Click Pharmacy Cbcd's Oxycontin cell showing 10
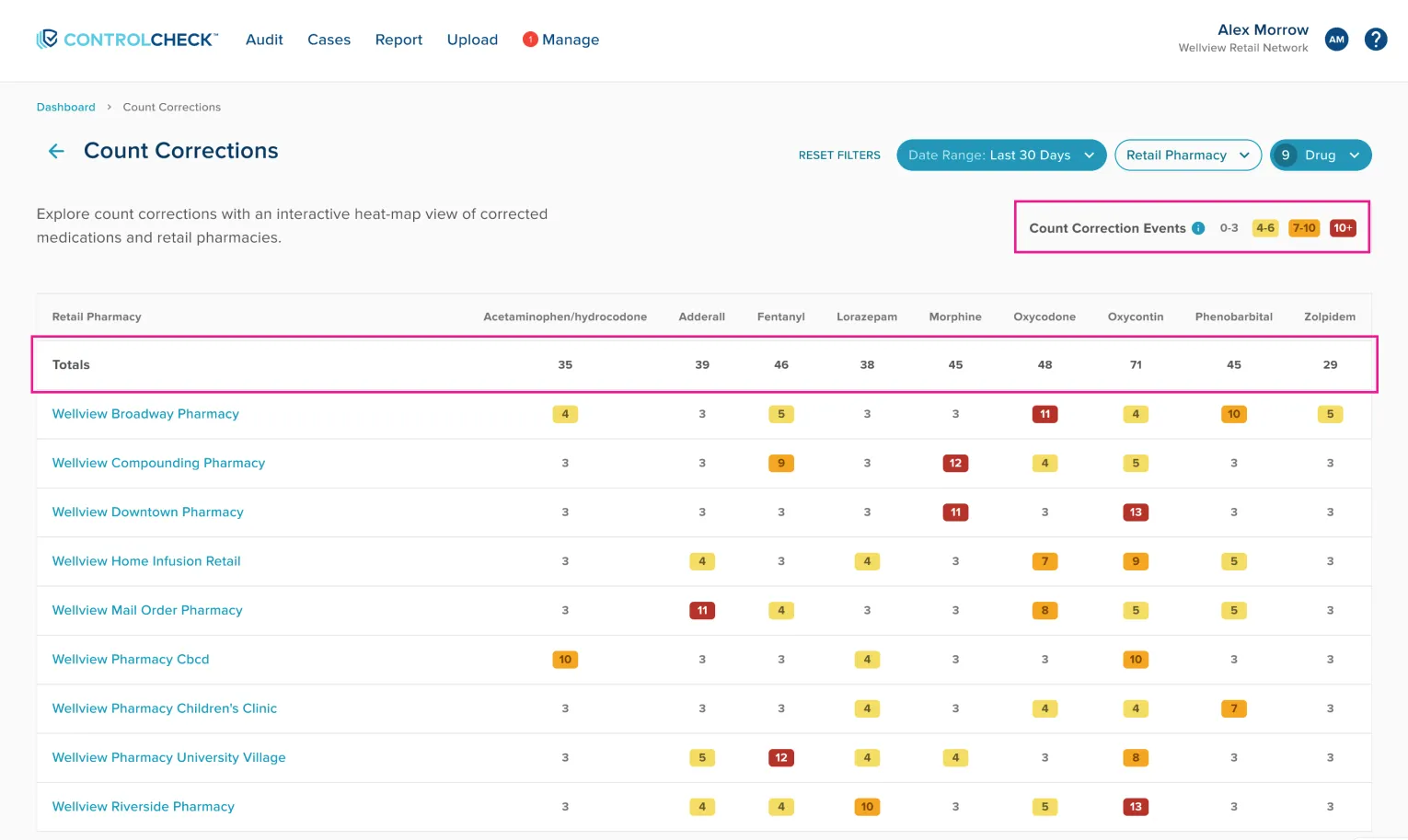1408x840 pixels. coord(1136,660)
